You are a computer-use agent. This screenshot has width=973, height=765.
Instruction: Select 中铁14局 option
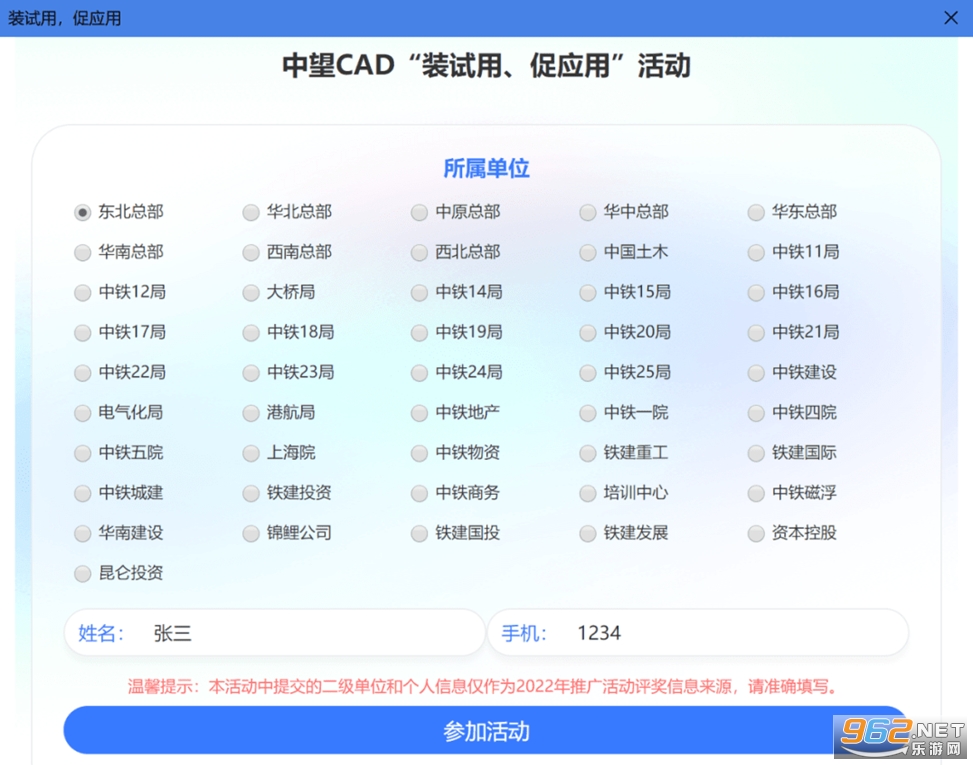pos(419,293)
